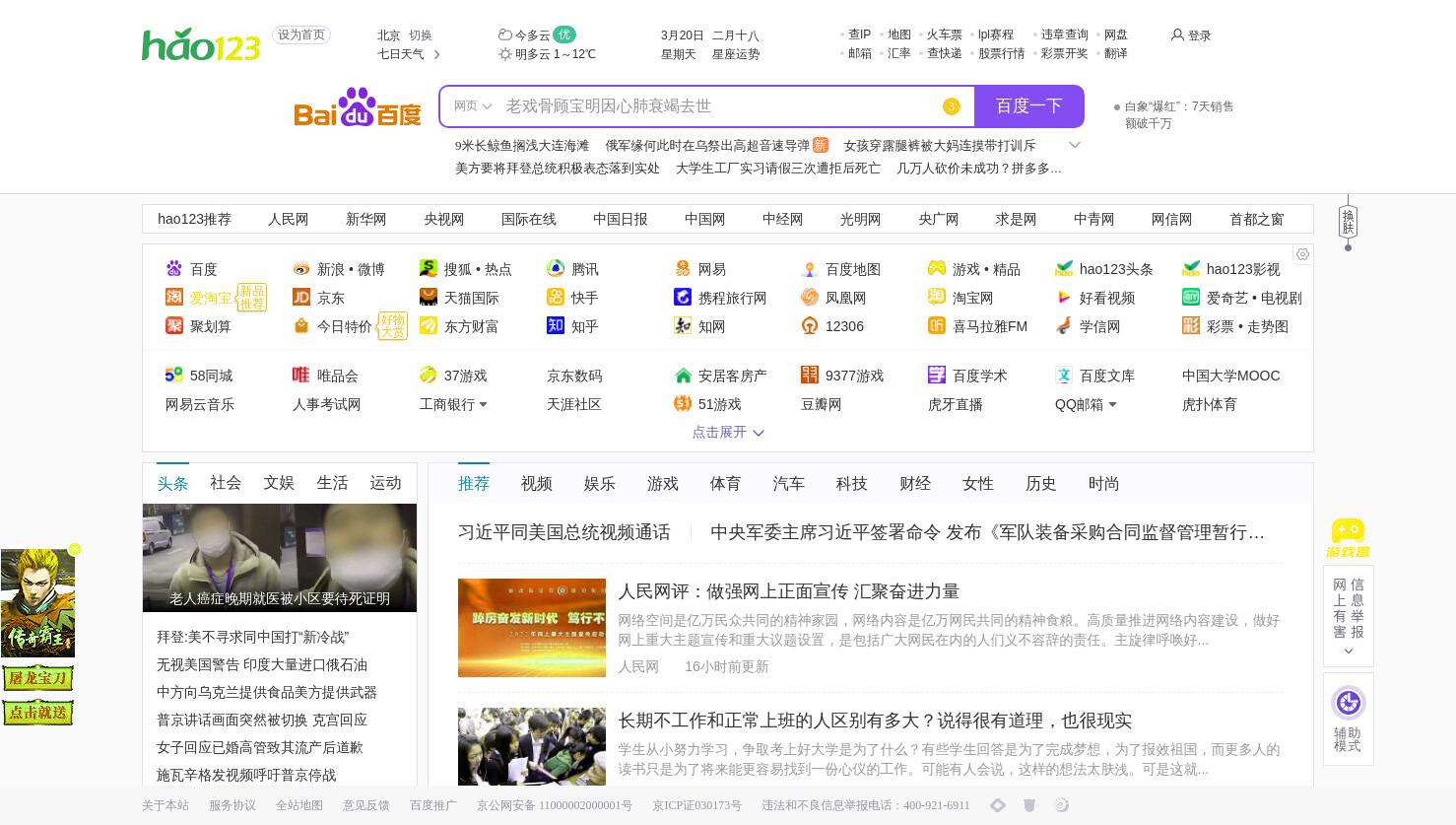Switch to the 视频 feed tab
1456x825 pixels.
[x=537, y=483]
